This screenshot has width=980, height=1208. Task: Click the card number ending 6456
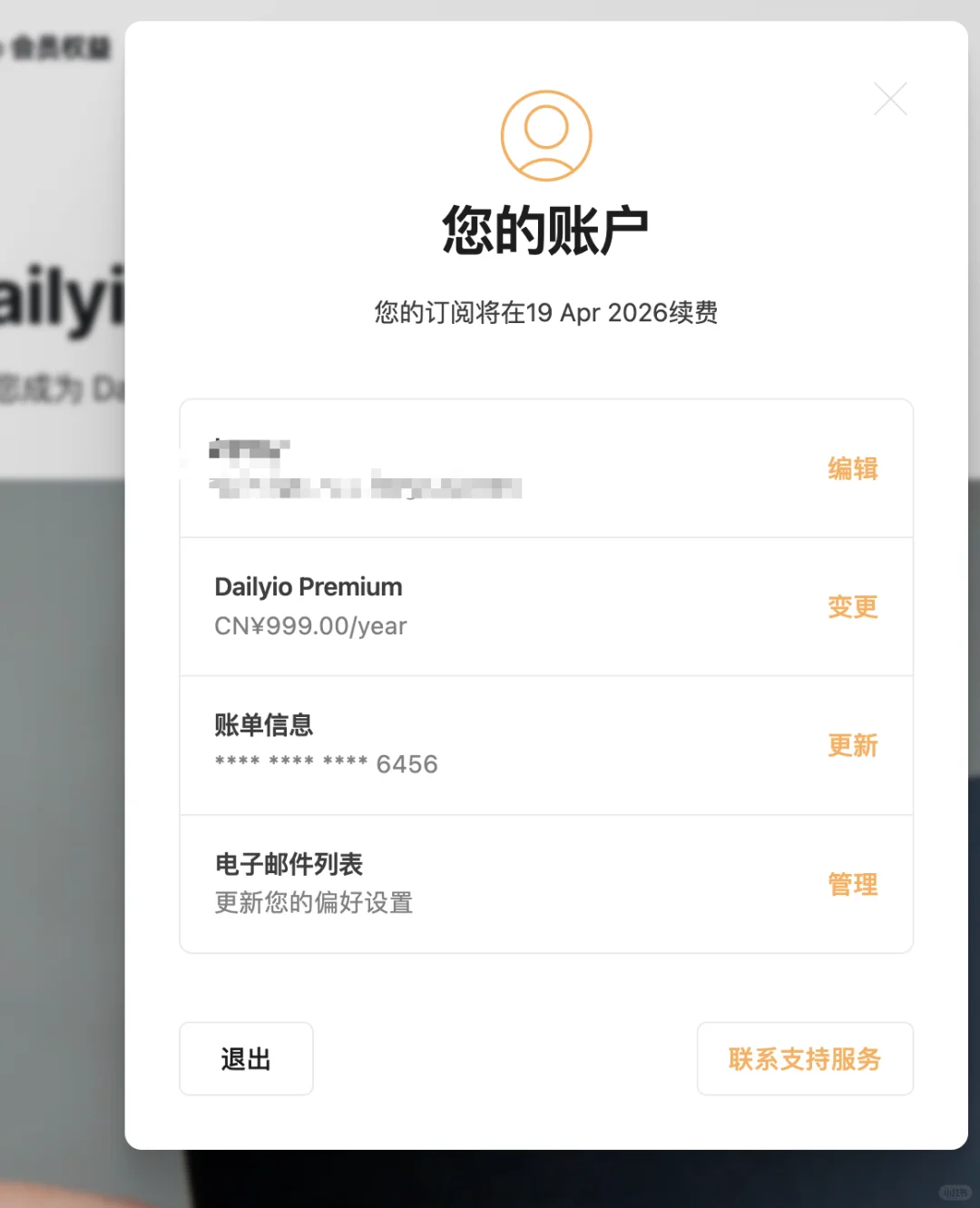[x=326, y=764]
